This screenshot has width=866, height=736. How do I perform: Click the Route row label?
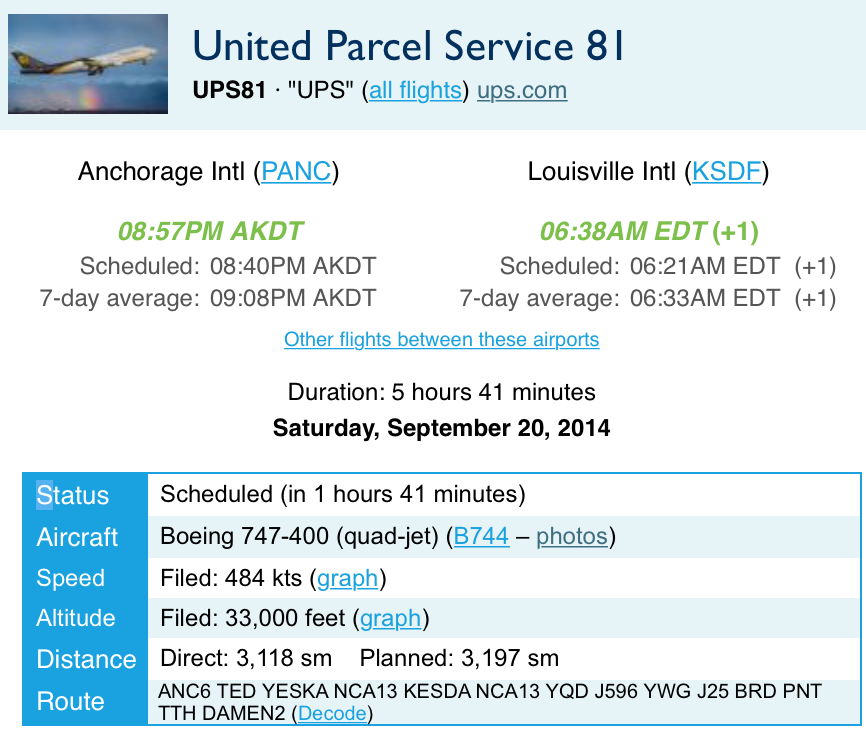pyautogui.click(x=70, y=701)
